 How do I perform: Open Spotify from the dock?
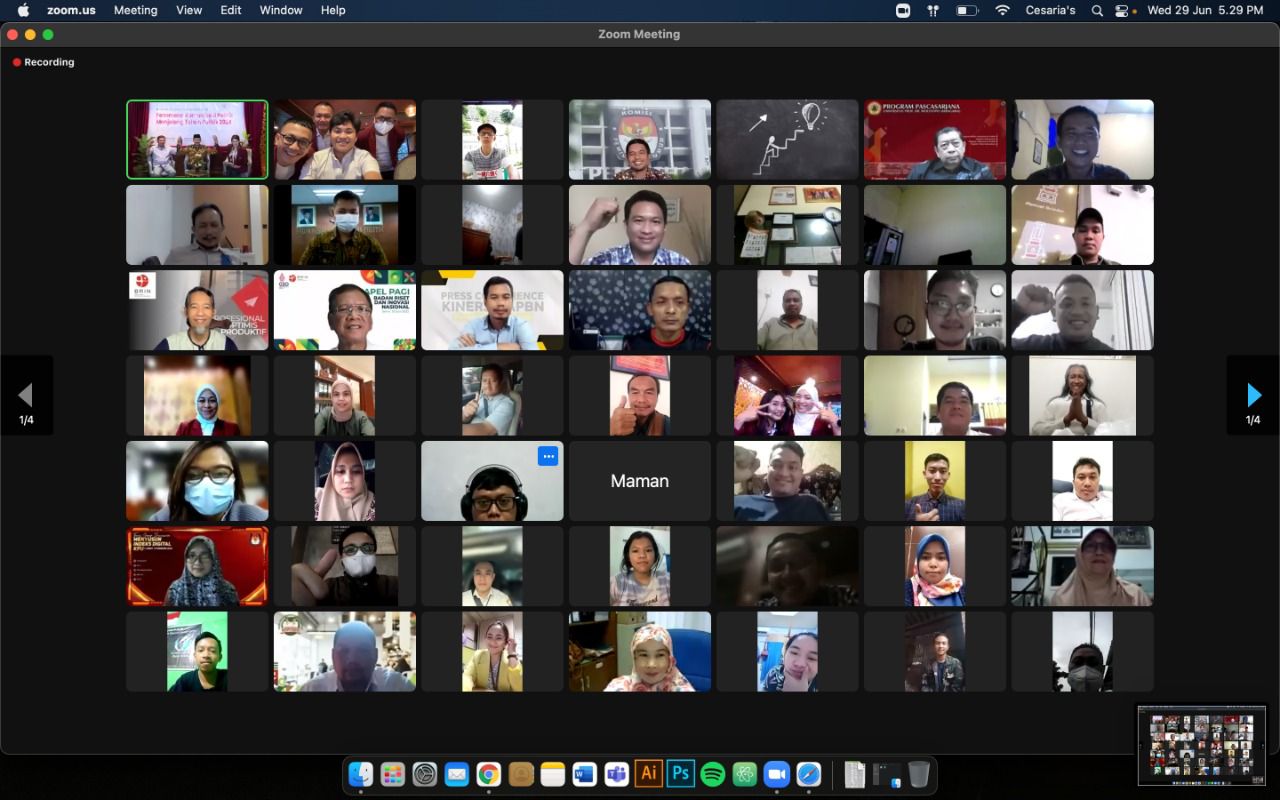[x=713, y=774]
